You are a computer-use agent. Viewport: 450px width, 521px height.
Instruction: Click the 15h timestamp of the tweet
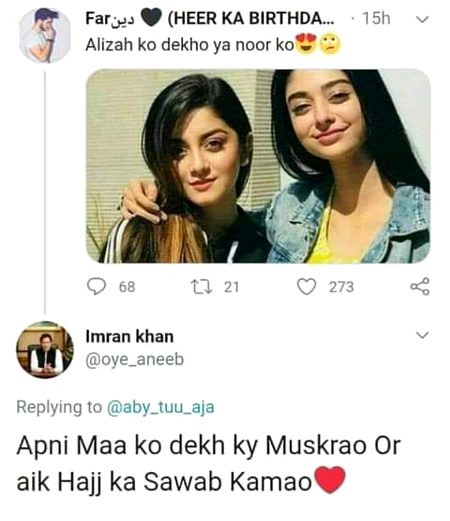pyautogui.click(x=376, y=18)
